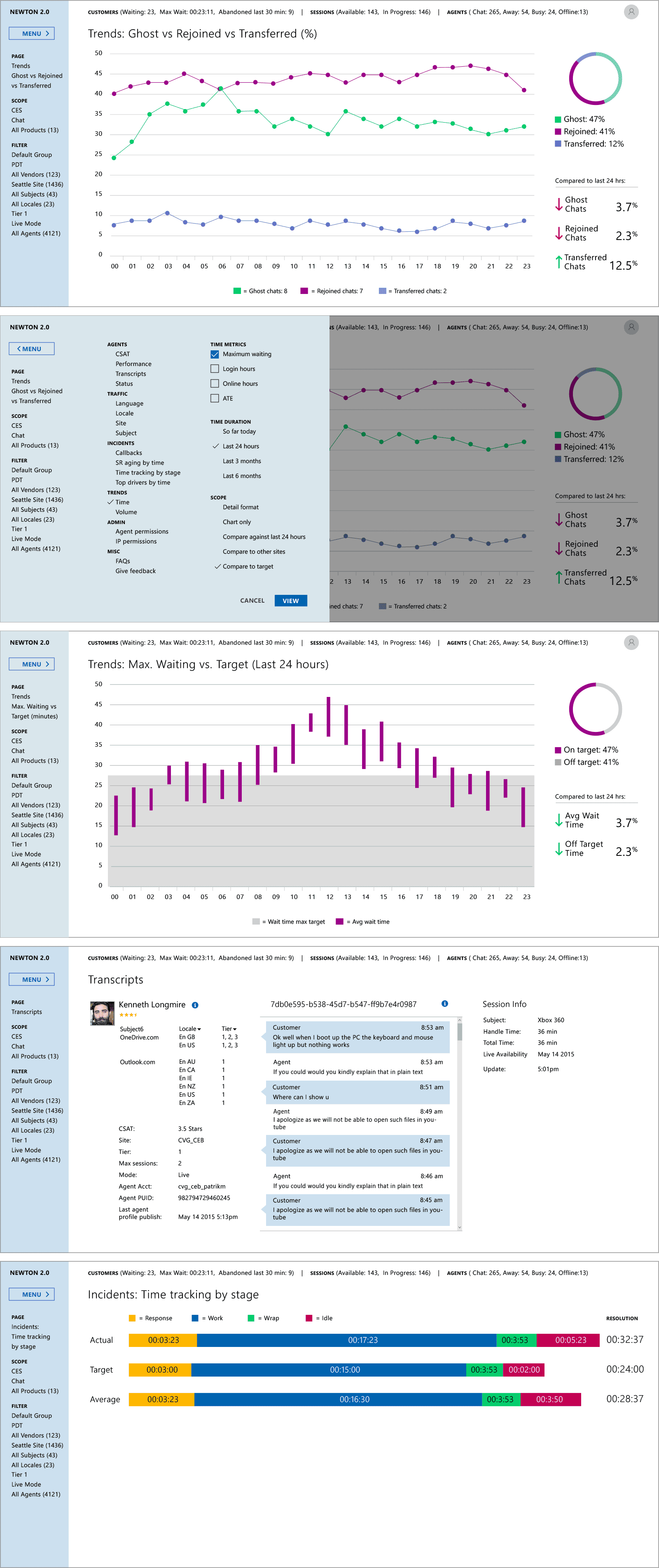The width and height of the screenshot is (659, 1568).
Task: Collapse the expanded MENU panel
Action: coord(32,349)
